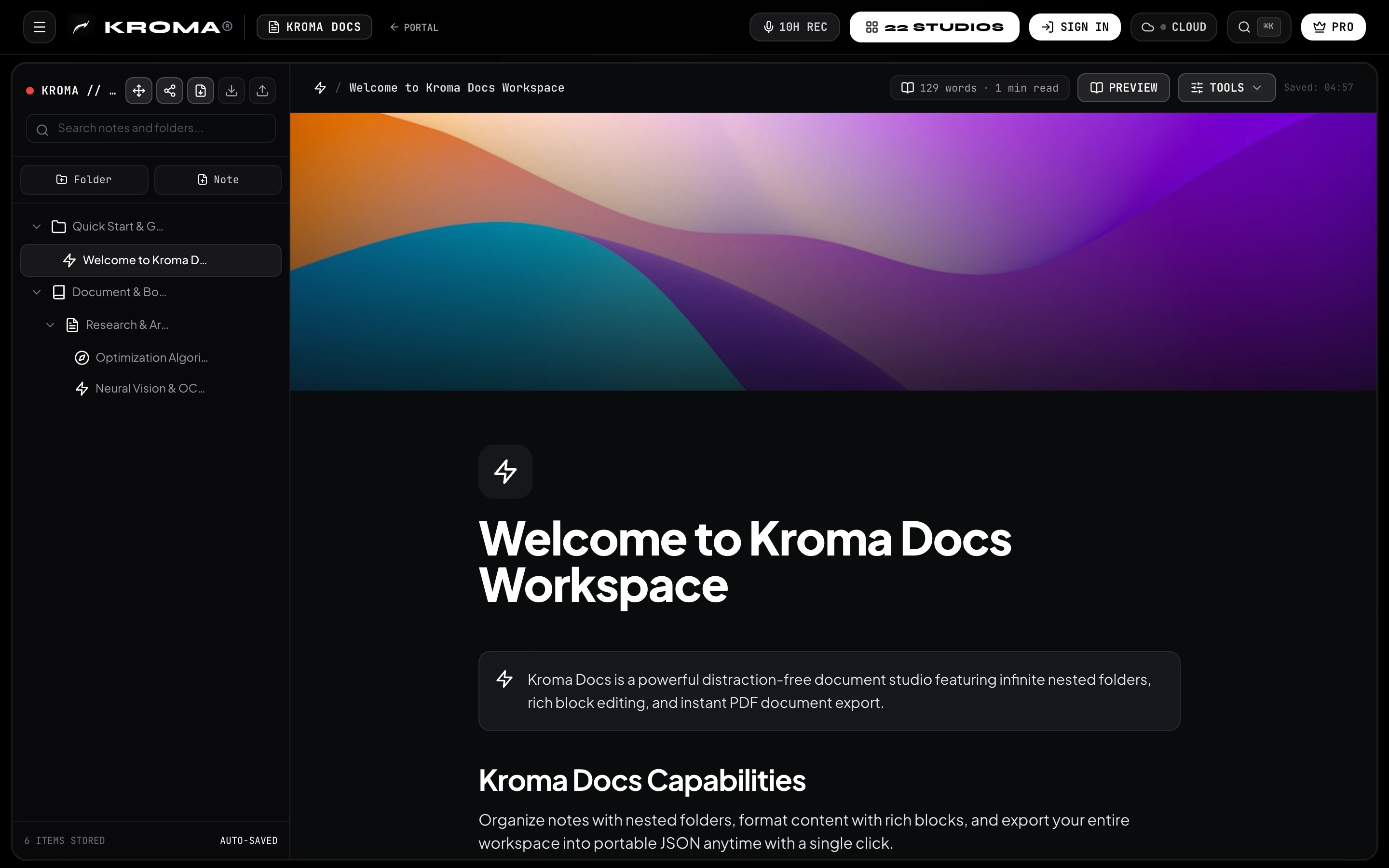Open the Optimization Algori... note
The height and width of the screenshot is (868, 1389).
click(150, 358)
